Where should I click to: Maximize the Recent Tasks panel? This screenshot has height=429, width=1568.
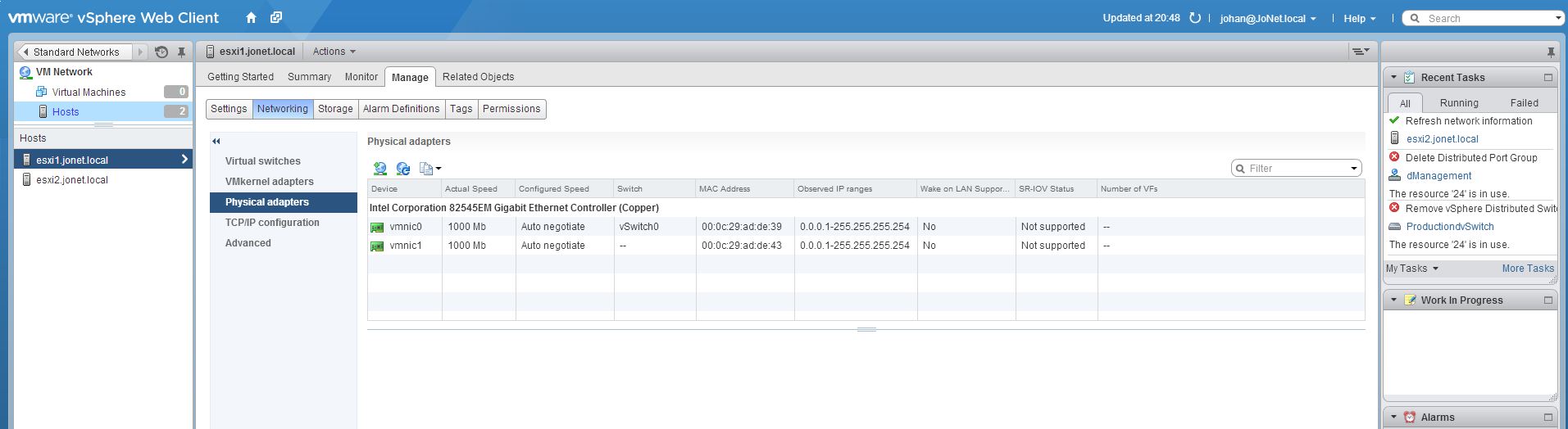pyautogui.click(x=1548, y=77)
